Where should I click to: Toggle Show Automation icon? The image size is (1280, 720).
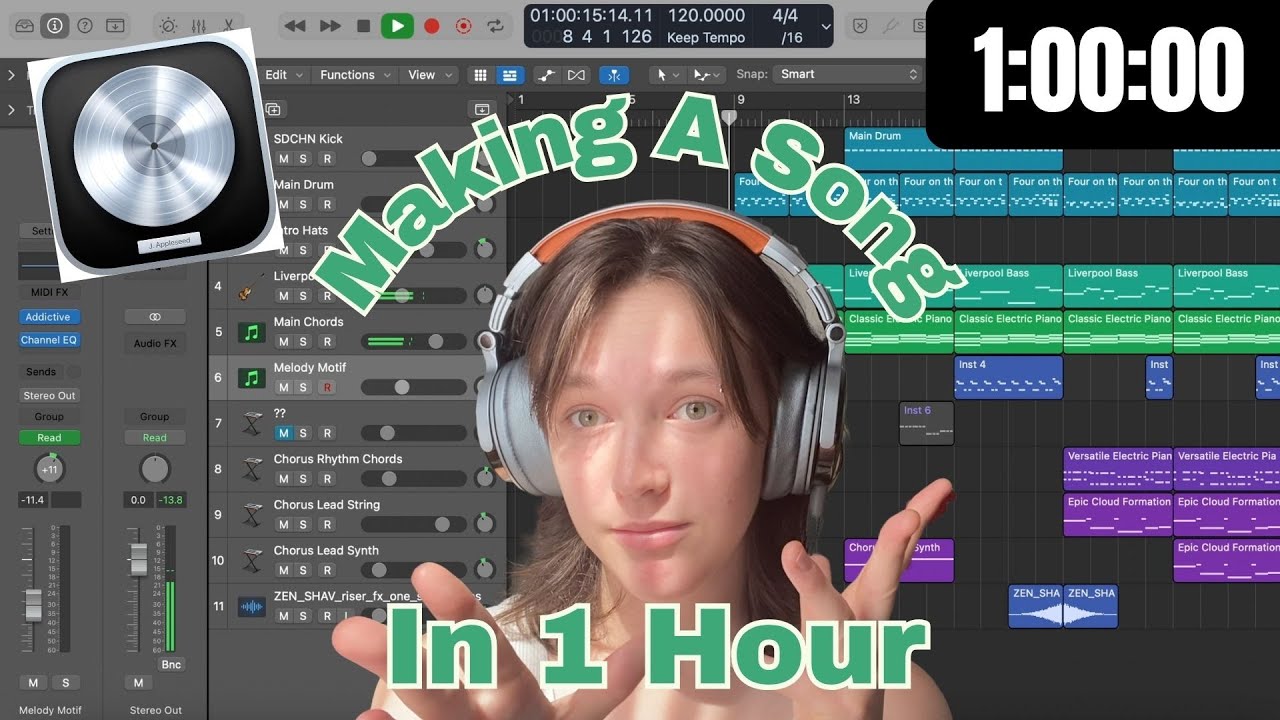(545, 75)
